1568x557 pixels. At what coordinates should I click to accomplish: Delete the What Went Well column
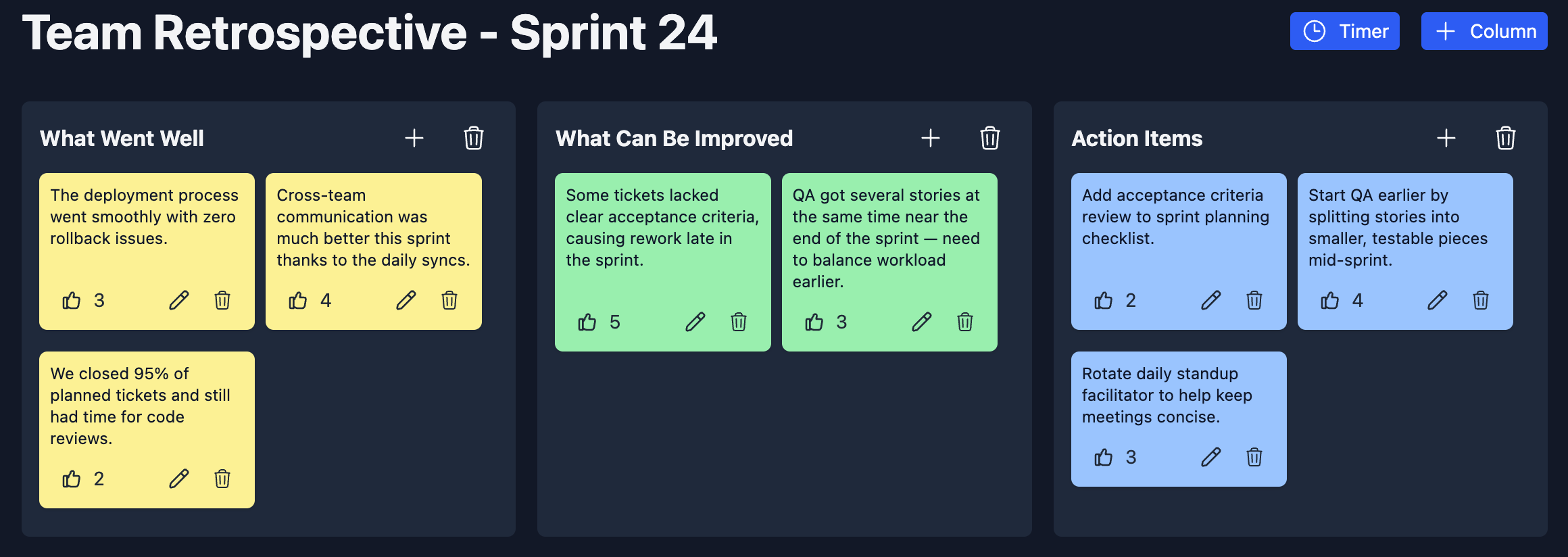474,139
